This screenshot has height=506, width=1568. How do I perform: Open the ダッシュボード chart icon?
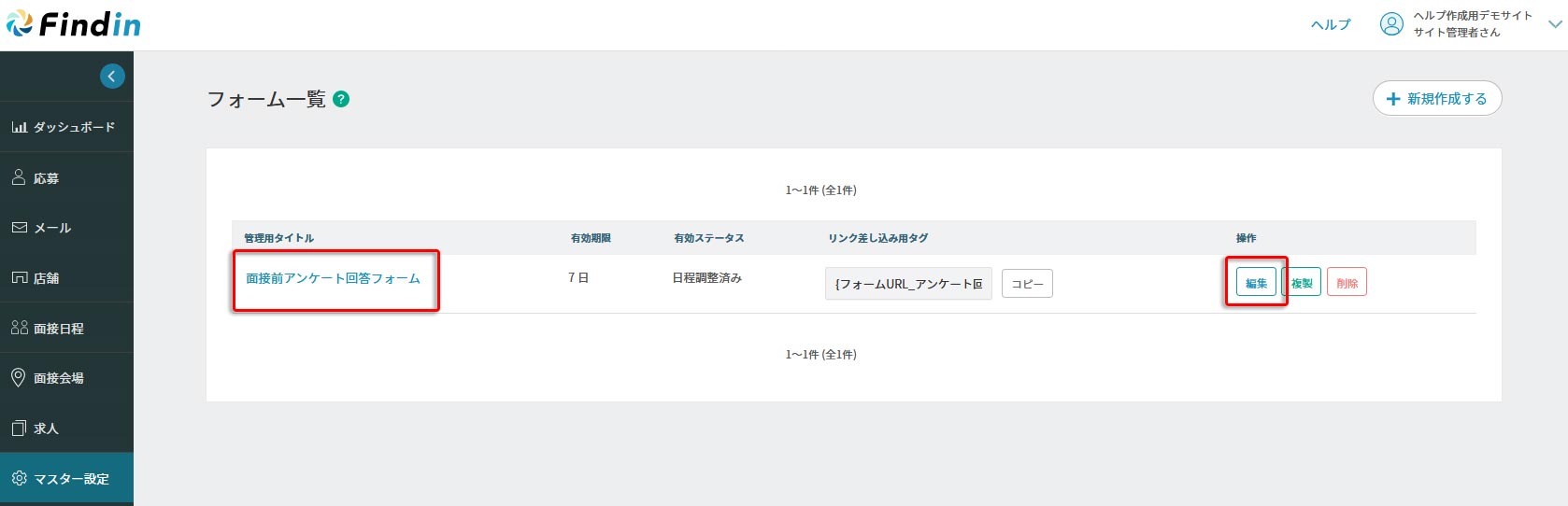click(19, 127)
